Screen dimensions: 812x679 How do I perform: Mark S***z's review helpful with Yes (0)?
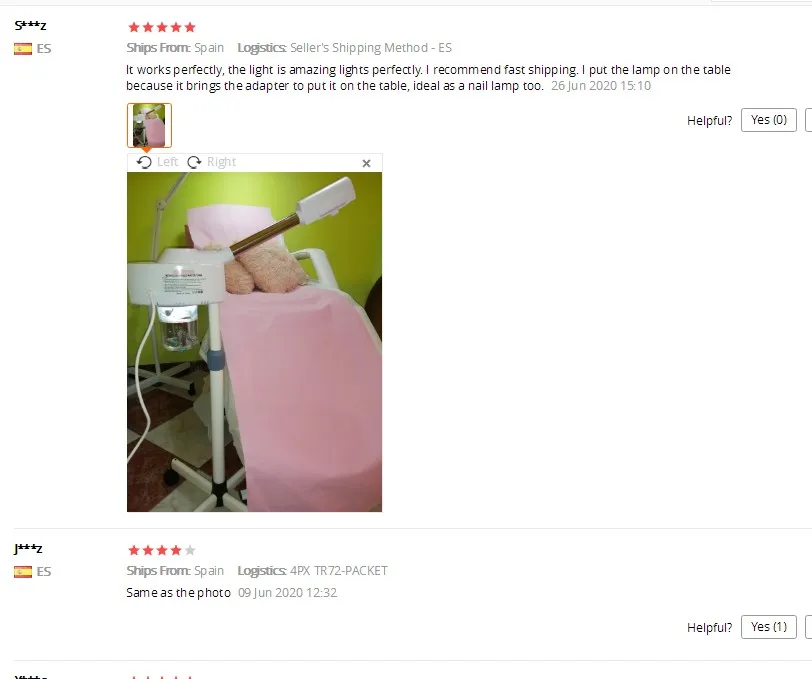point(768,120)
